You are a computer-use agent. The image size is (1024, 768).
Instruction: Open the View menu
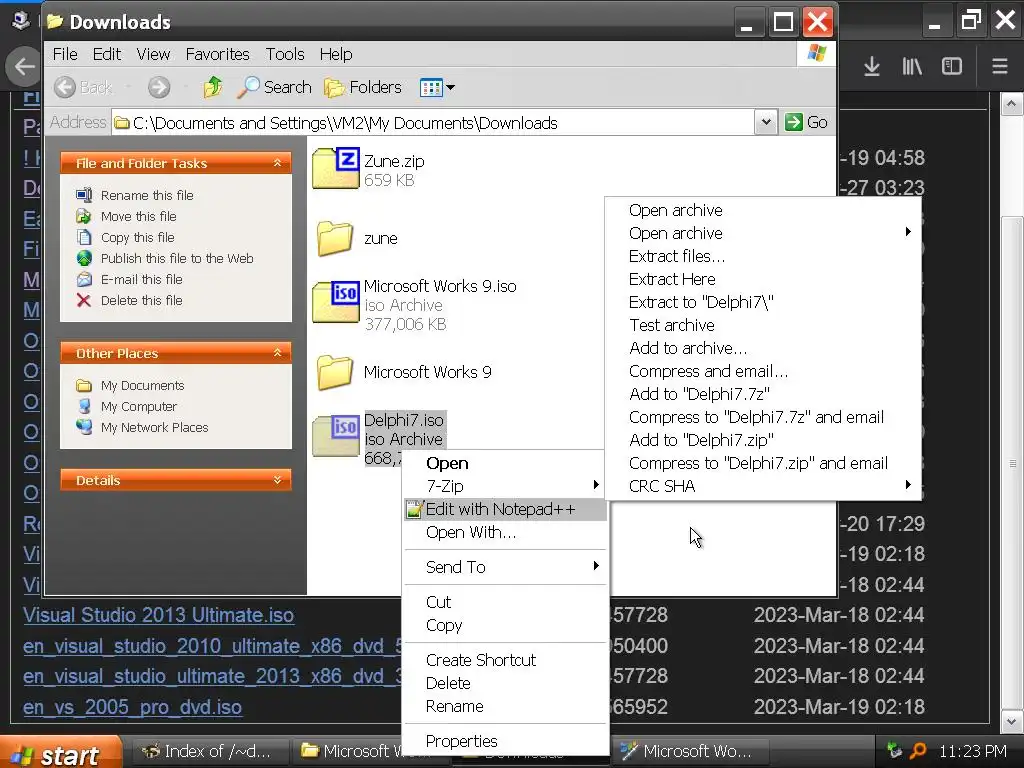[x=153, y=54]
